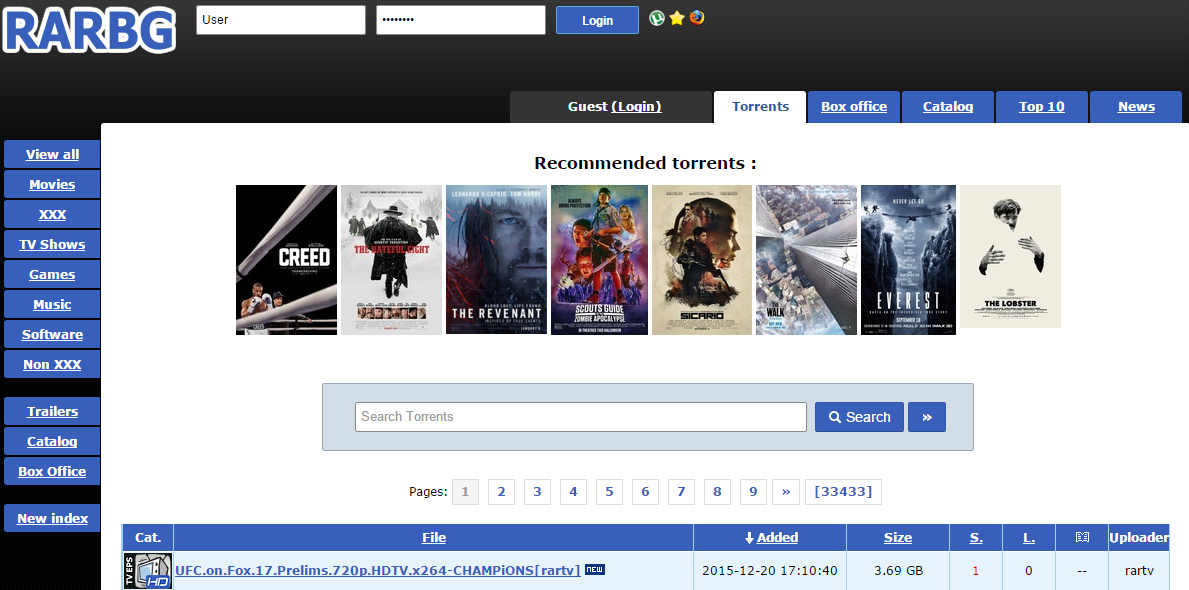Viewport: 1189px width, 590px height.
Task: Select the Search Torrents input field
Action: click(x=581, y=417)
